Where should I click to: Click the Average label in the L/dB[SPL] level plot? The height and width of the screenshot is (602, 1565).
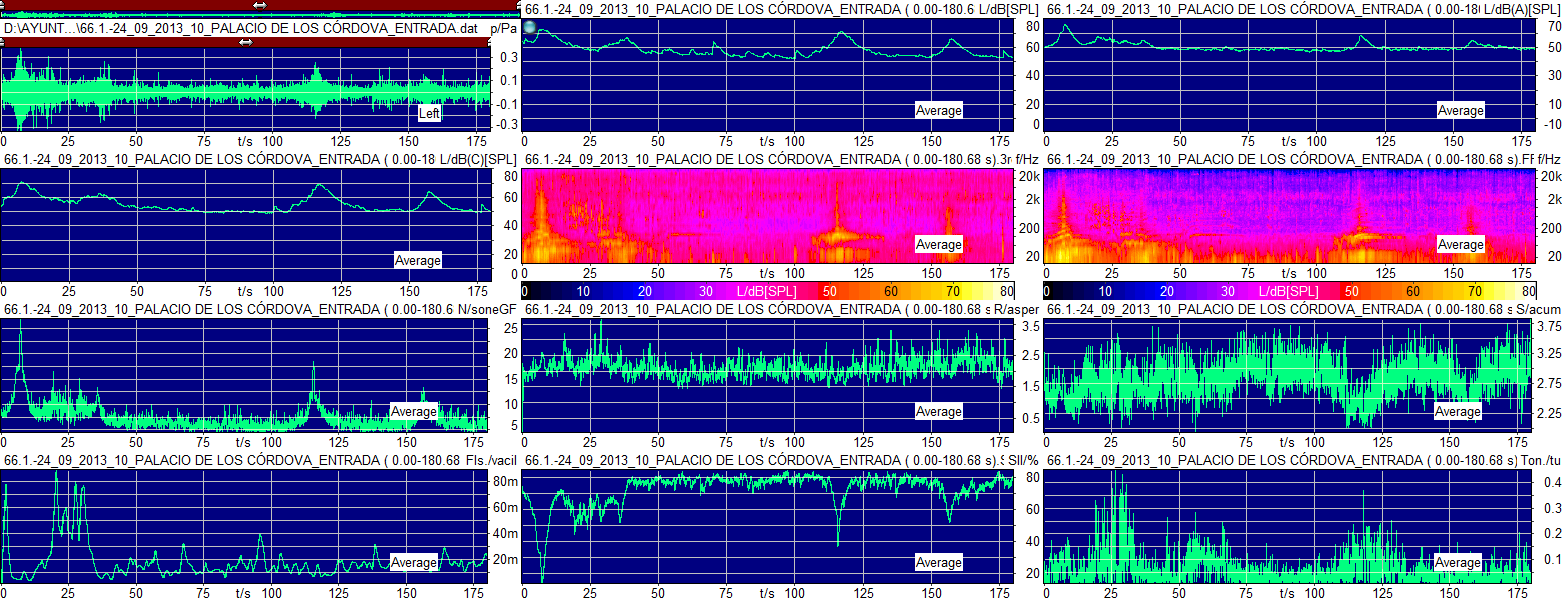click(938, 111)
